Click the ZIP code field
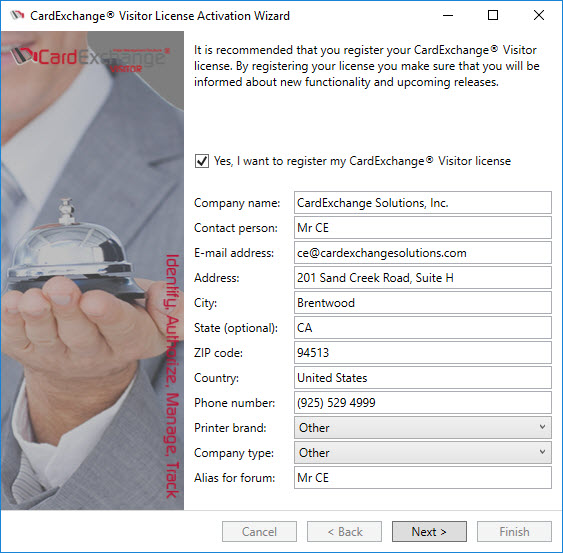 (423, 353)
